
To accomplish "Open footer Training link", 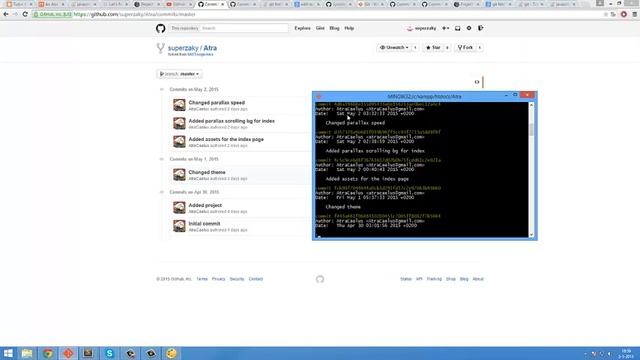I will (x=434, y=279).
